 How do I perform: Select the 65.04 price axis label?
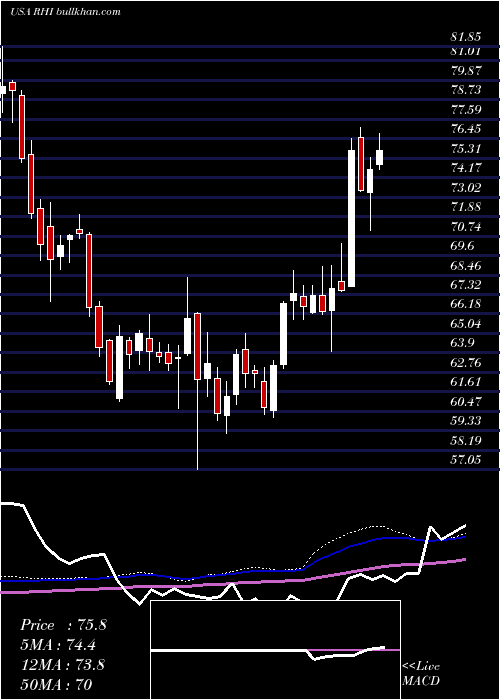[466, 324]
